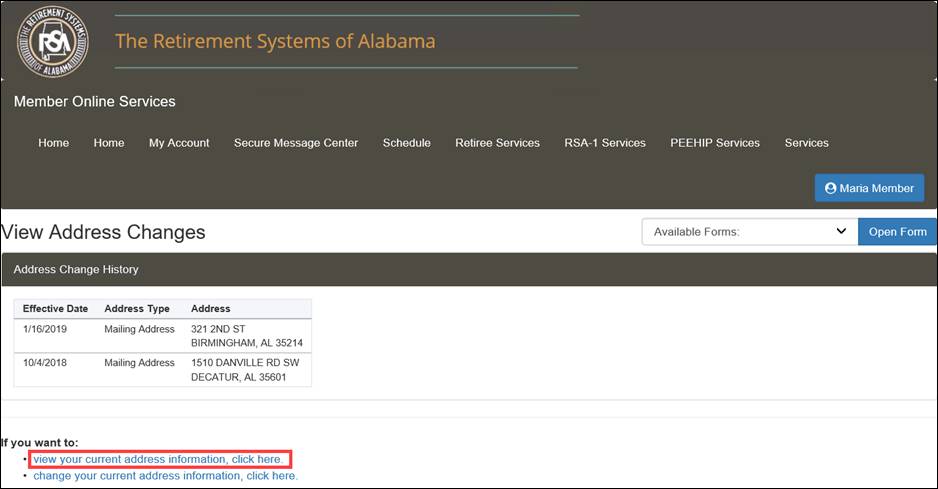Select the second Home menu item
Screen dimensions: 938x489
tap(109, 143)
